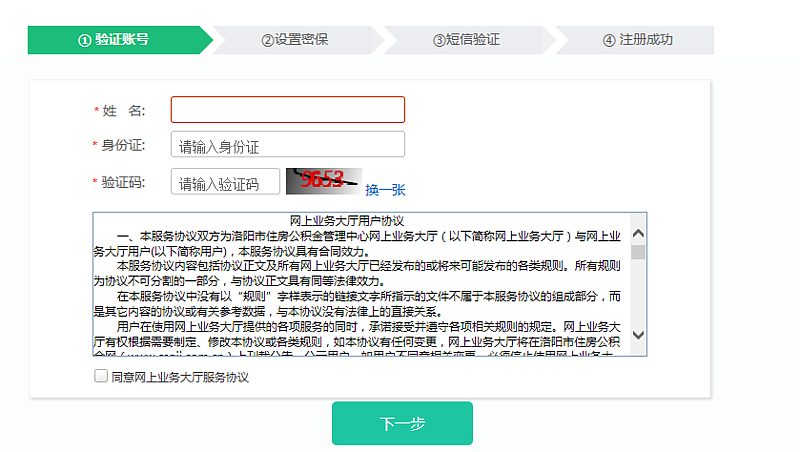This screenshot has width=800, height=452.
Task: Click the 身份证 ID number field
Action: (x=287, y=145)
